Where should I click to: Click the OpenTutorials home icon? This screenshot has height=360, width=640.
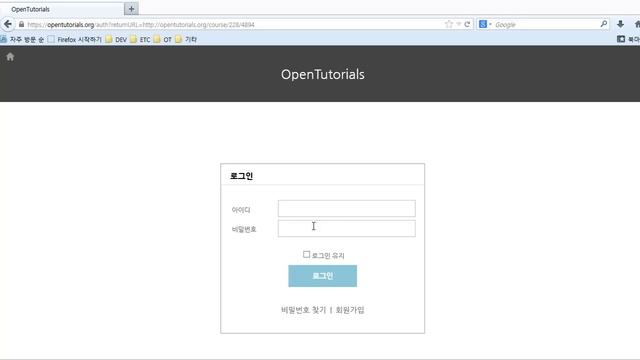coord(10,57)
